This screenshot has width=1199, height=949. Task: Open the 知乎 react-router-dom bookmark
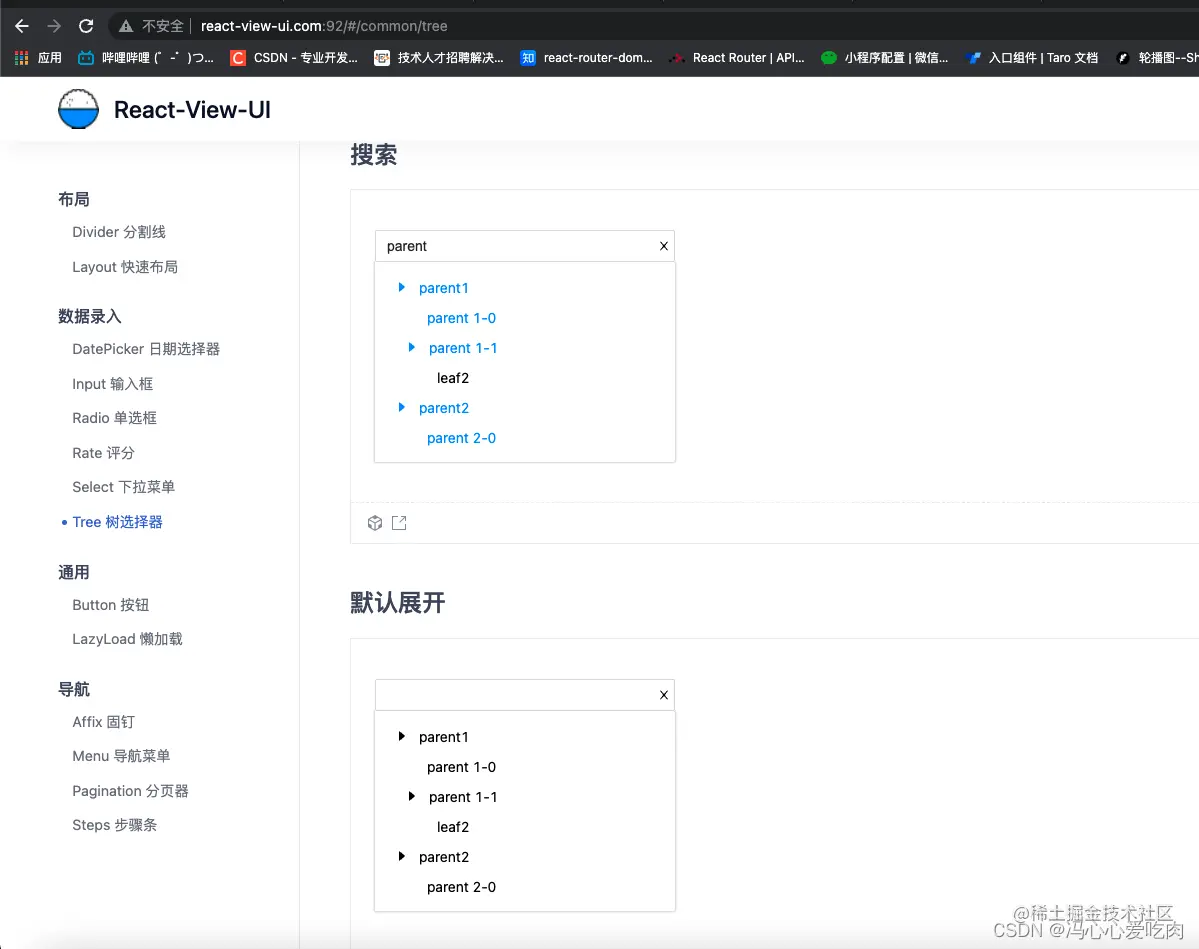point(527,57)
